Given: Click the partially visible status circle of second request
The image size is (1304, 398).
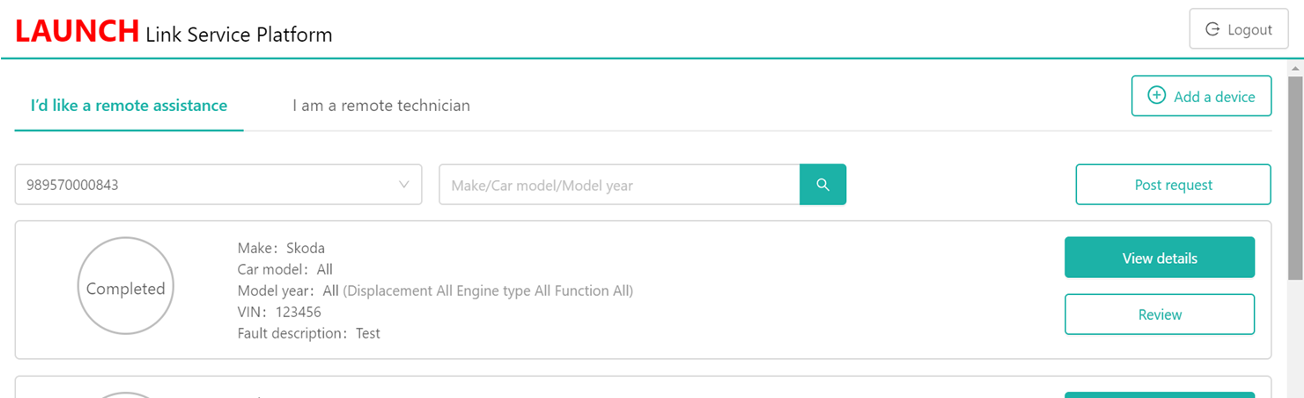Looking at the screenshot, I should [x=126, y=395].
